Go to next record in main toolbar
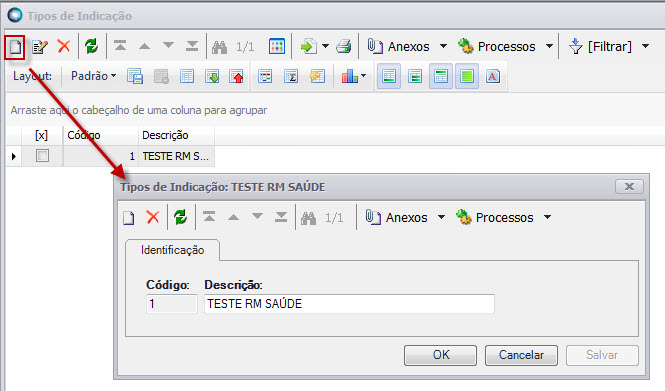This screenshot has height=391, width=665. click(x=168, y=45)
